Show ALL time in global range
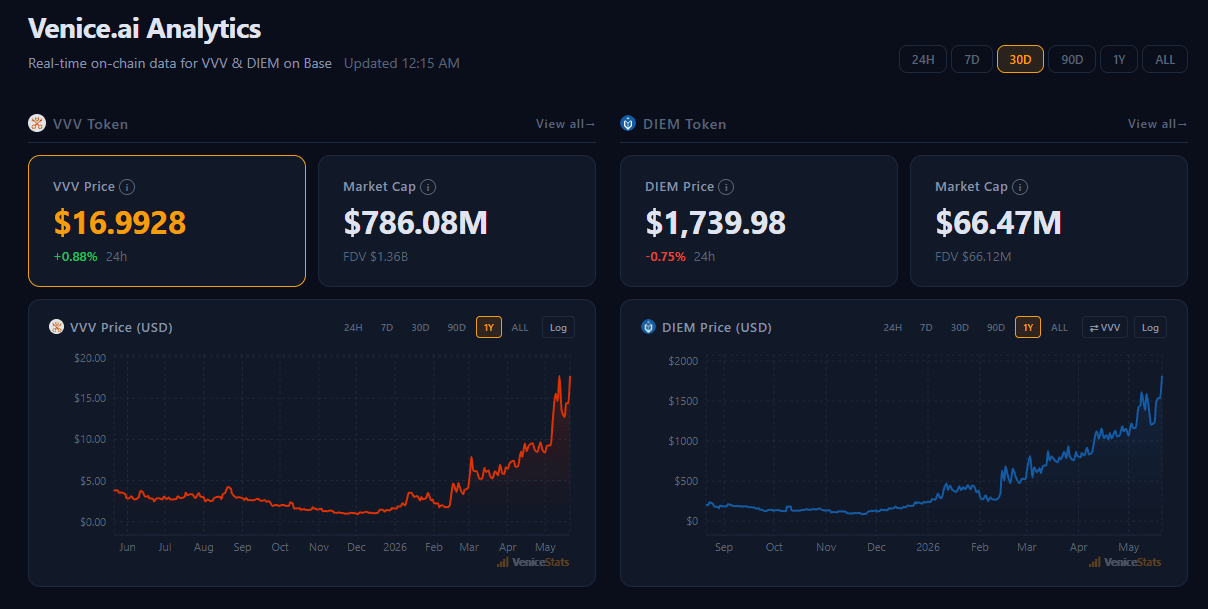Screen dimensions: 1208x609 (1165, 59)
